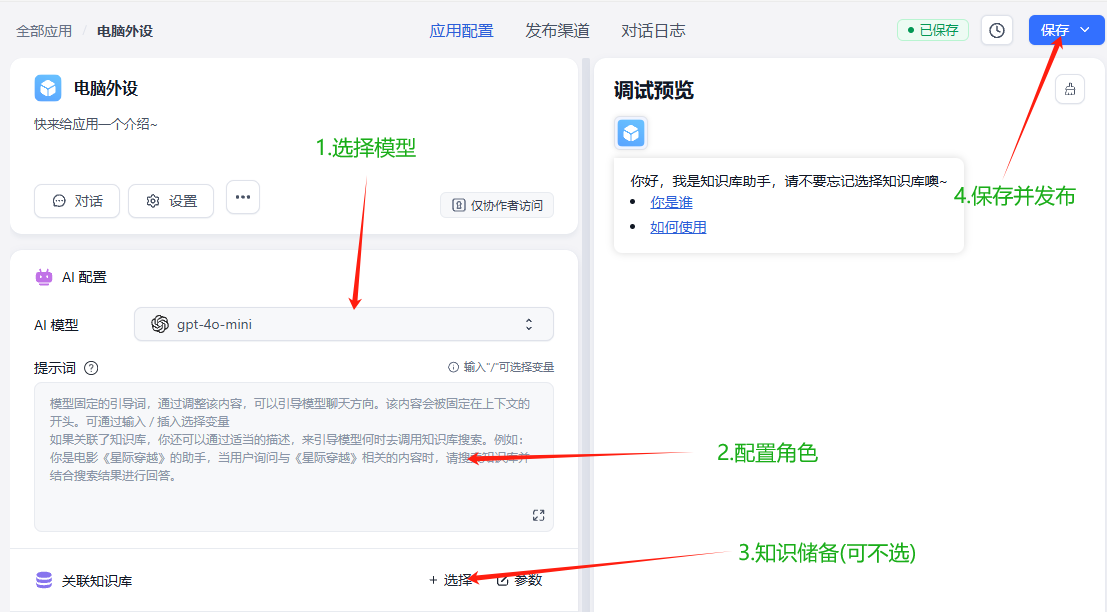The height and width of the screenshot is (612, 1107).
Task: Open the three-dots more options button
Action: [x=243, y=197]
